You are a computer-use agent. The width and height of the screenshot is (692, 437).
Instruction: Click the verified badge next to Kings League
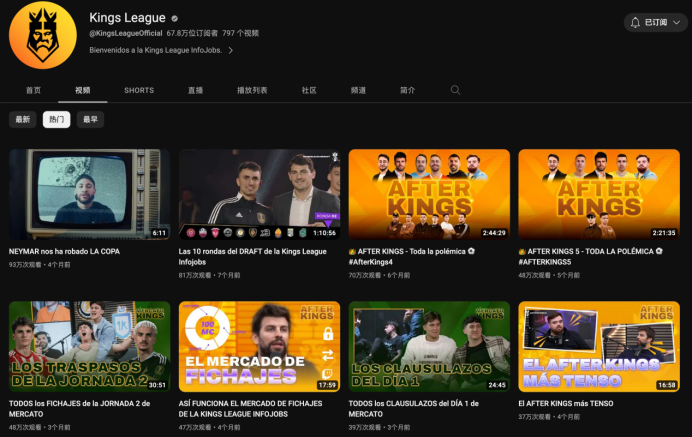tap(174, 19)
